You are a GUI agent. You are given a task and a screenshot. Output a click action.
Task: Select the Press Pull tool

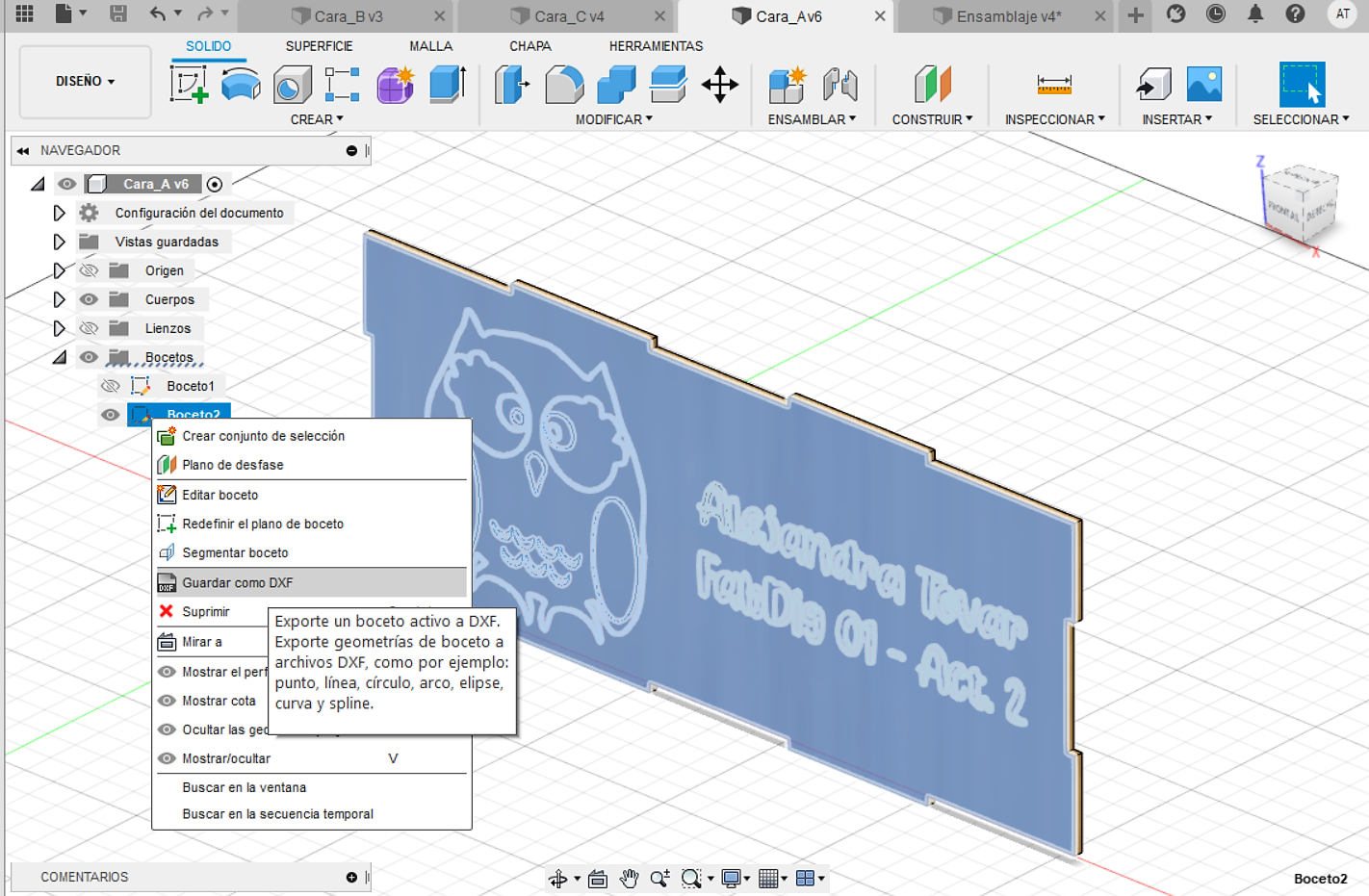coord(512,85)
